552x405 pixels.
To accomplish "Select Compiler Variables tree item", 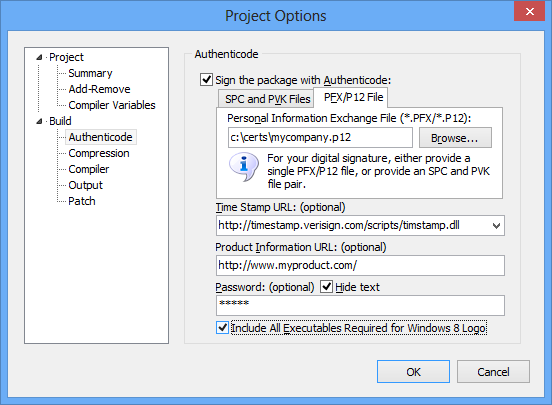I will pos(112,105).
